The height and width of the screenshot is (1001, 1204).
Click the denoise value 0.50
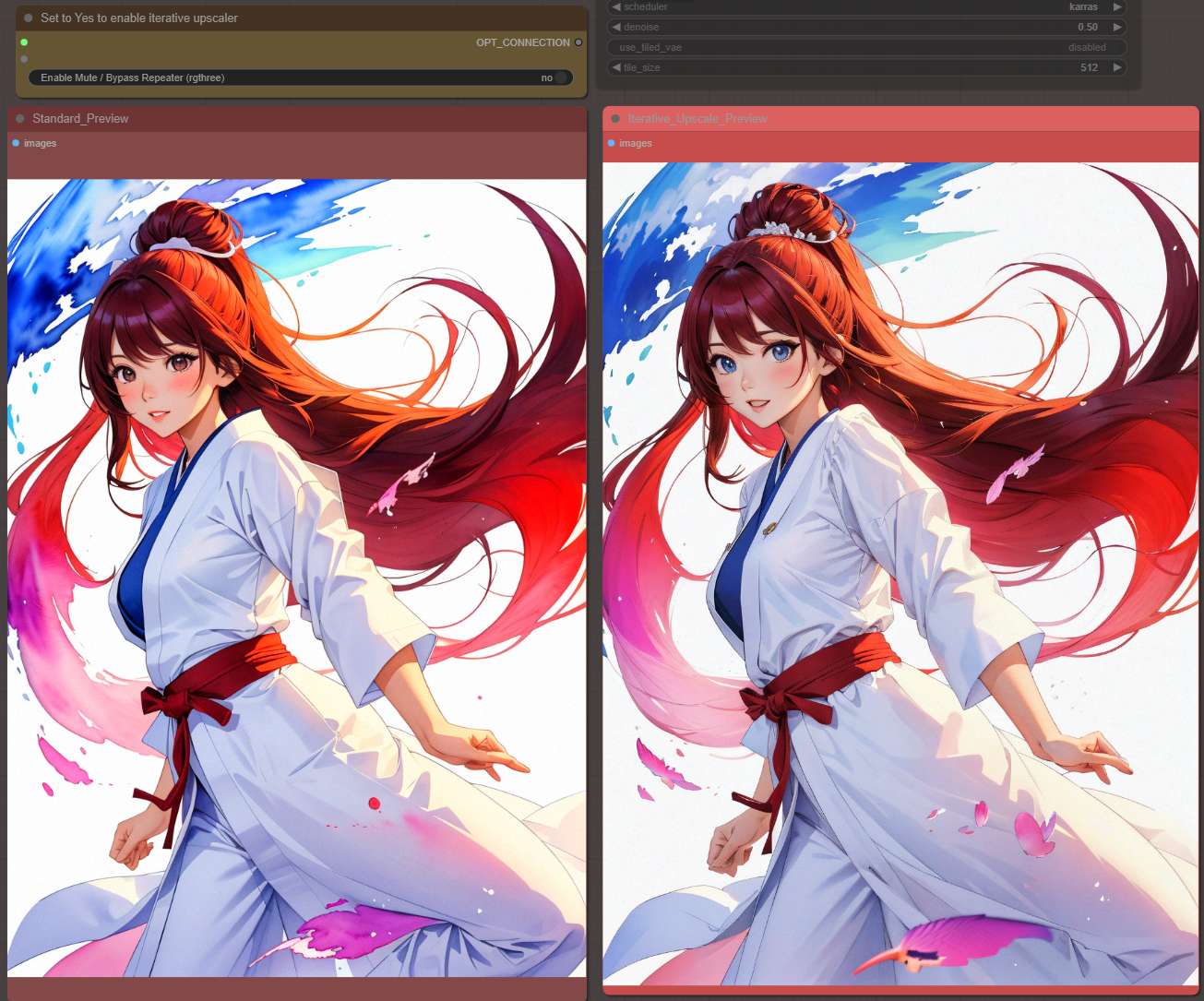point(1088,27)
